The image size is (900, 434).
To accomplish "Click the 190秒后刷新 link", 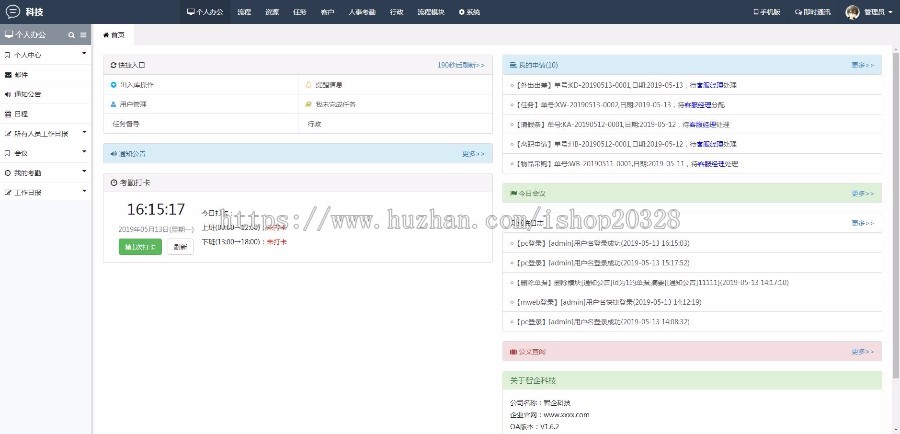I will click(461, 65).
